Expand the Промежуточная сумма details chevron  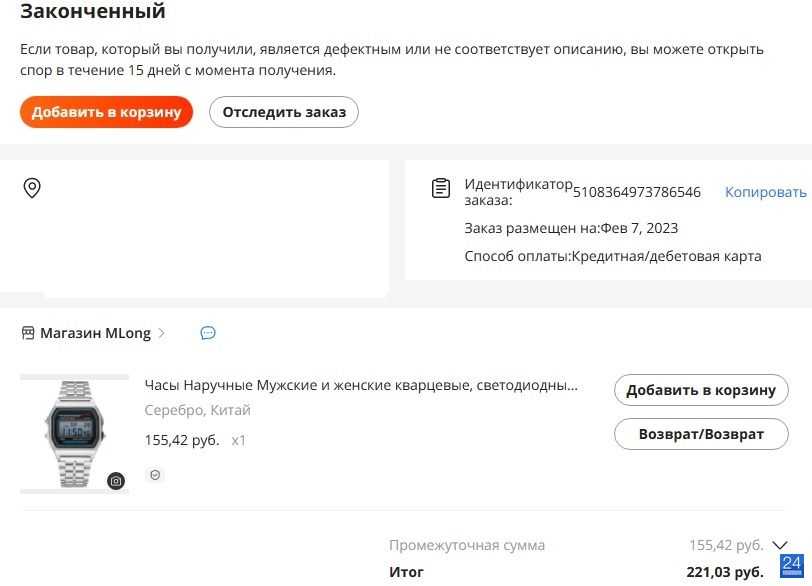[x=780, y=545]
